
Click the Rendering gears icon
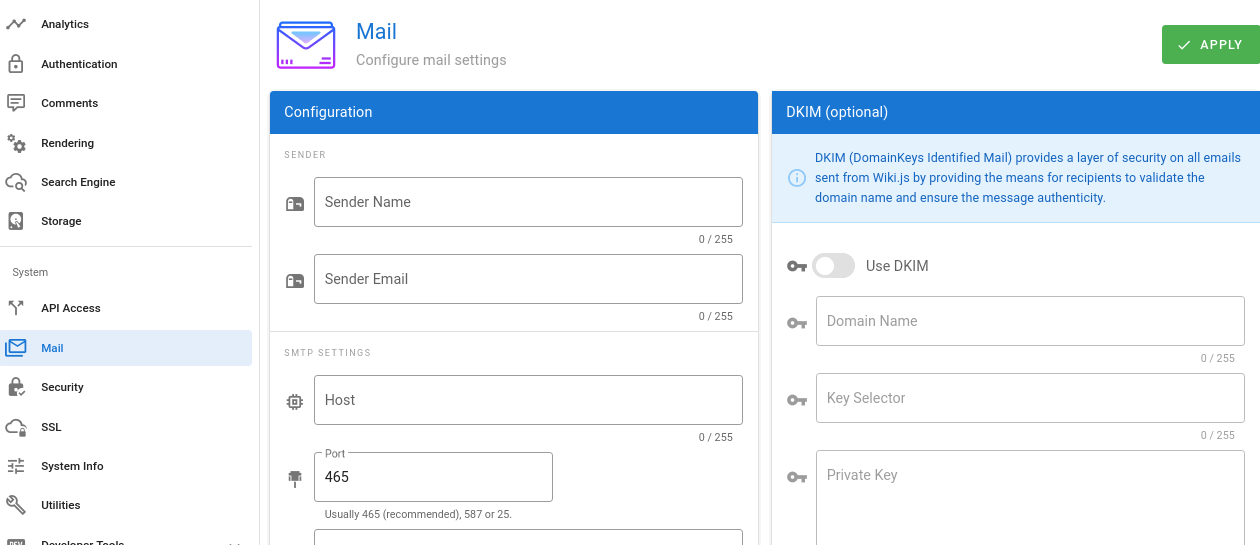point(16,143)
